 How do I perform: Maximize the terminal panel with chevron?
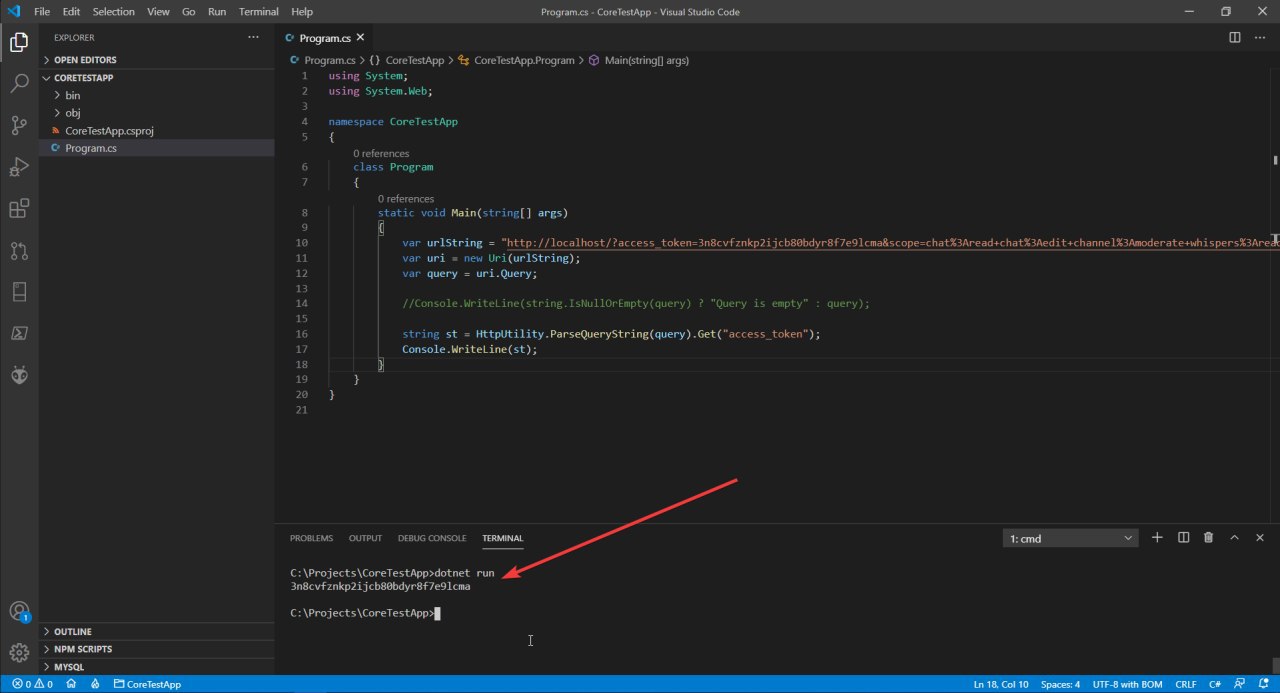pyautogui.click(x=1234, y=538)
